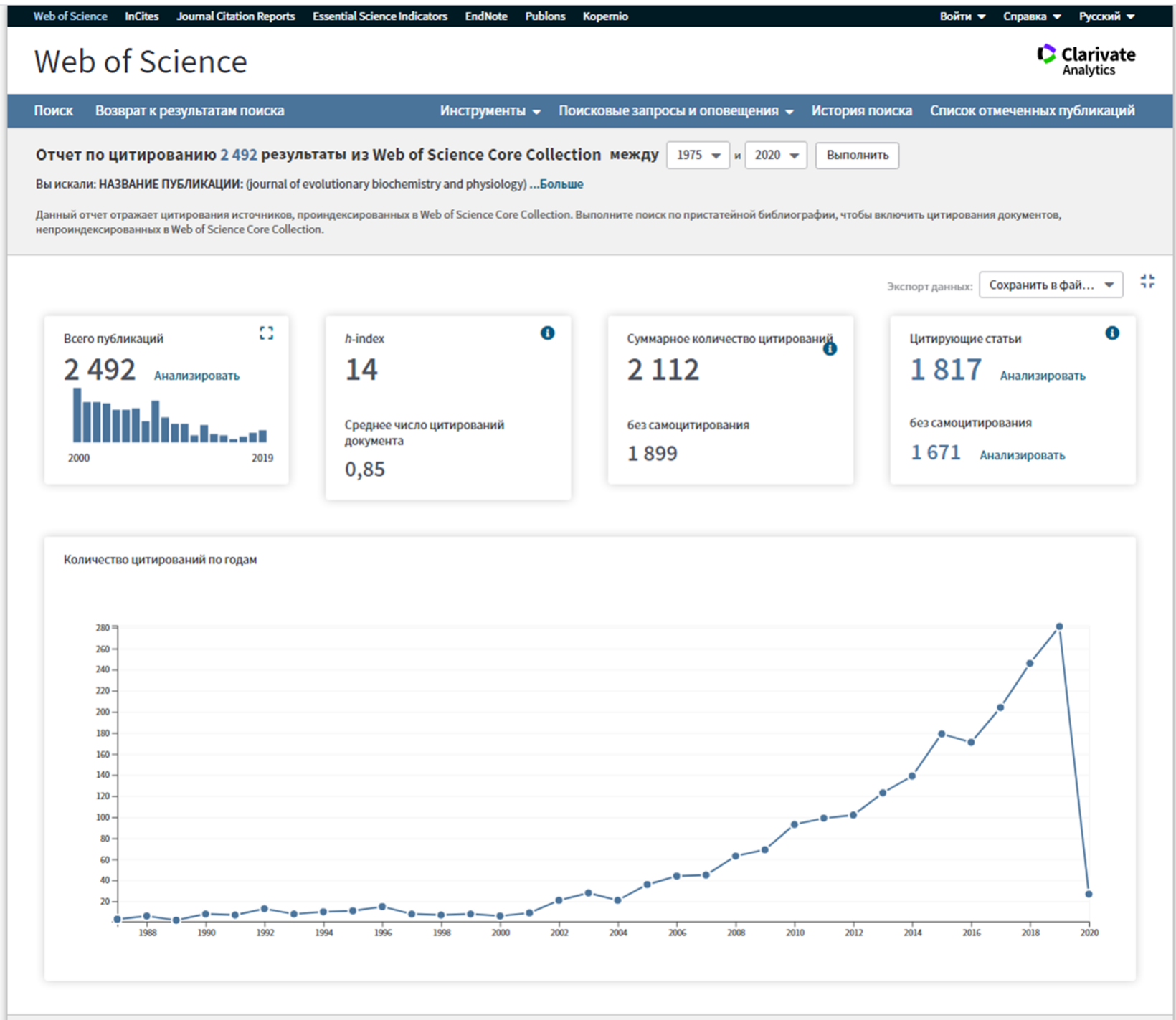This screenshot has height=1020, width=1176.
Task: Open Essential Science Indicators
Action: [380, 16]
